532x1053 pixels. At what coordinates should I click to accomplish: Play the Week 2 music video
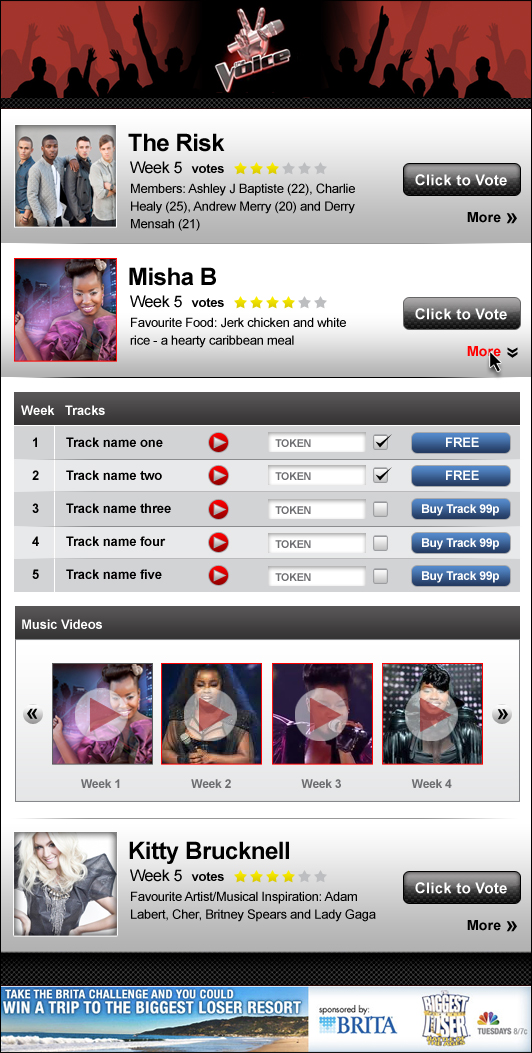pos(212,714)
